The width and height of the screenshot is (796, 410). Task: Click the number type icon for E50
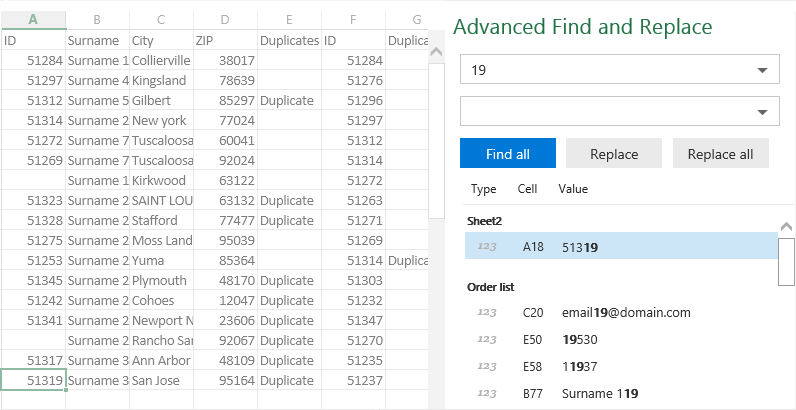point(487,339)
